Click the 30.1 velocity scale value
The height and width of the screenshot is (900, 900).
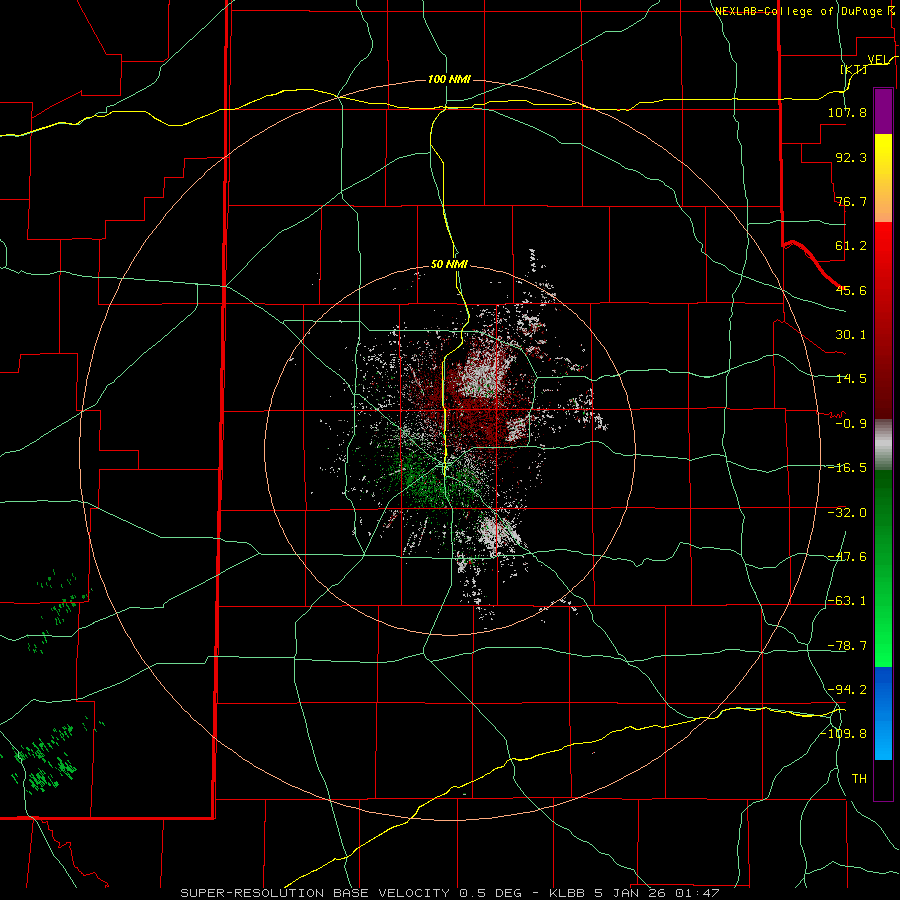pos(851,335)
